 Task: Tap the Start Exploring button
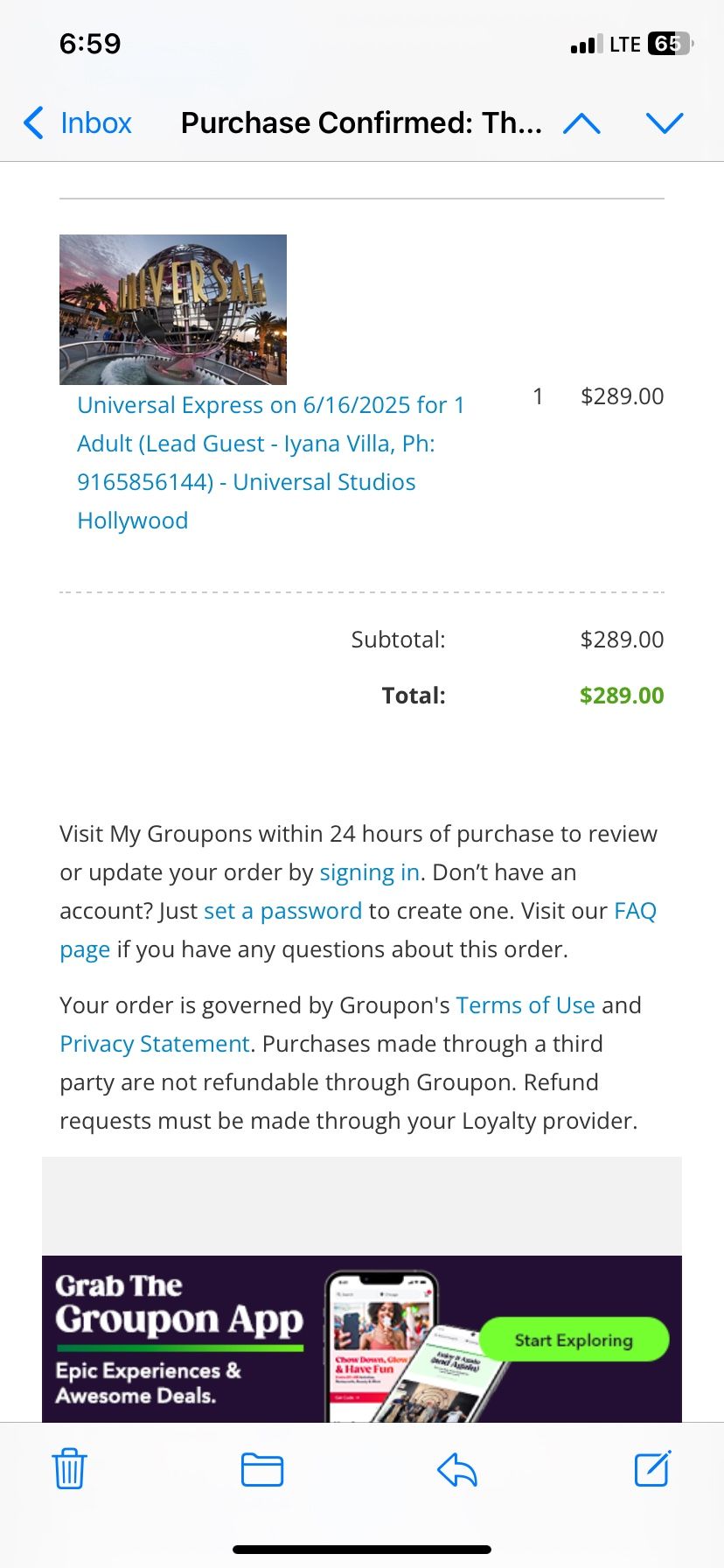[574, 1340]
